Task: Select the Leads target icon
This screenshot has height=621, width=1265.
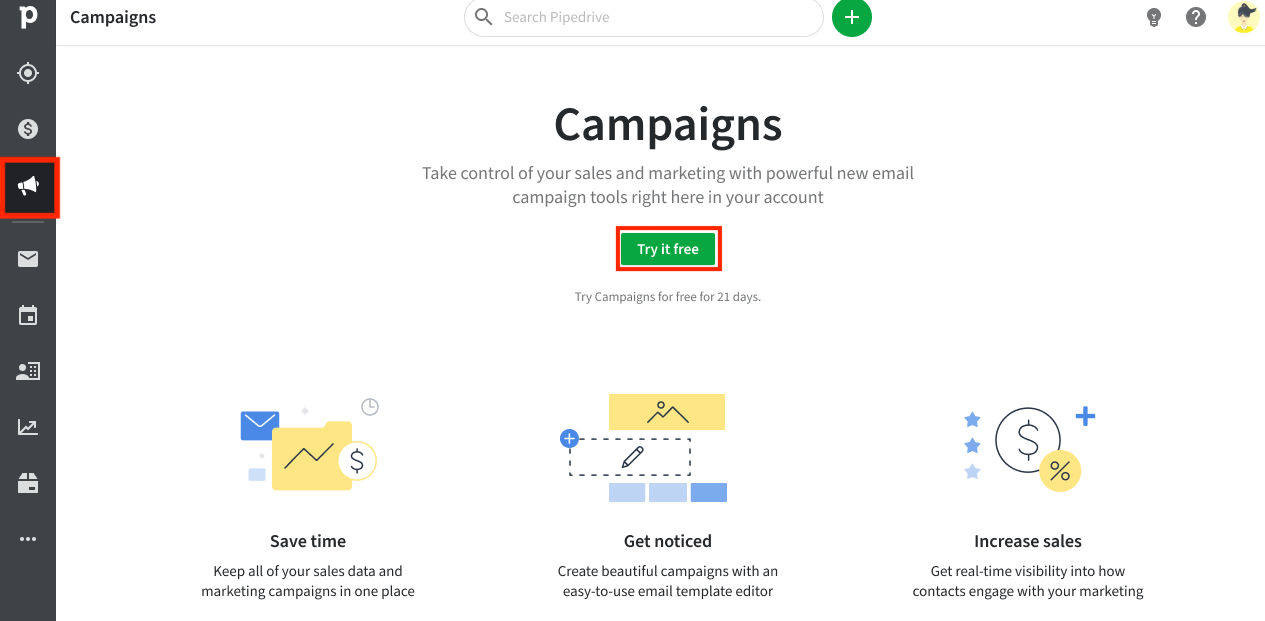Action: pyautogui.click(x=28, y=72)
